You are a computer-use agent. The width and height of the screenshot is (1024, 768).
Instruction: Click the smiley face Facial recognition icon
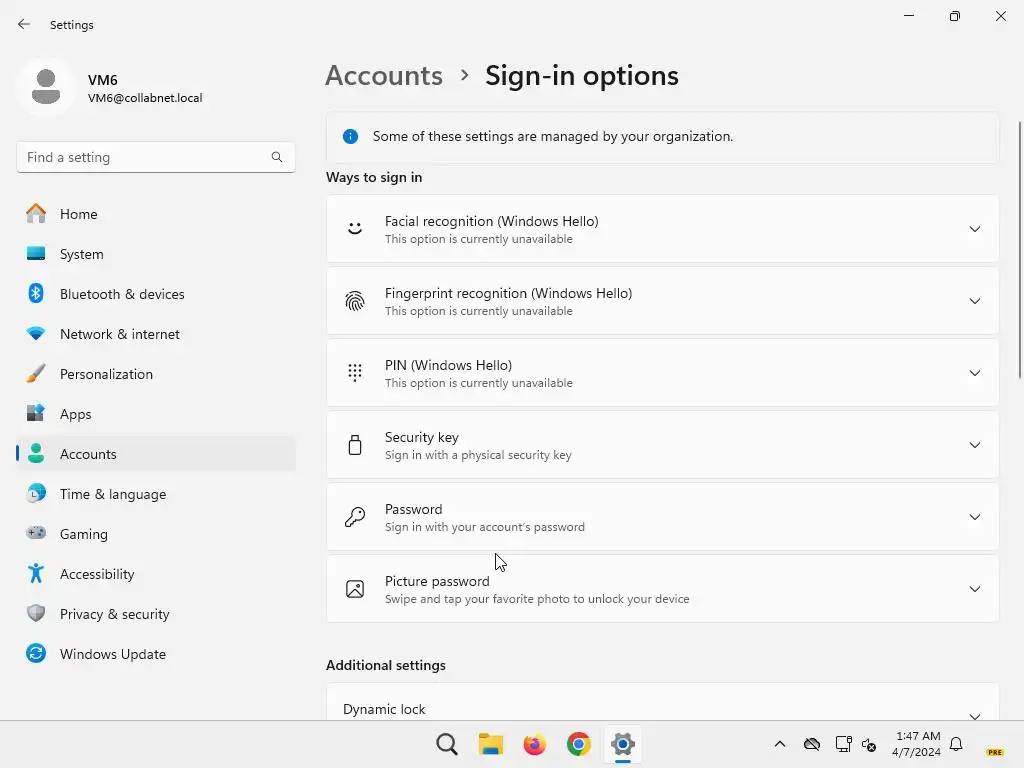(x=355, y=229)
